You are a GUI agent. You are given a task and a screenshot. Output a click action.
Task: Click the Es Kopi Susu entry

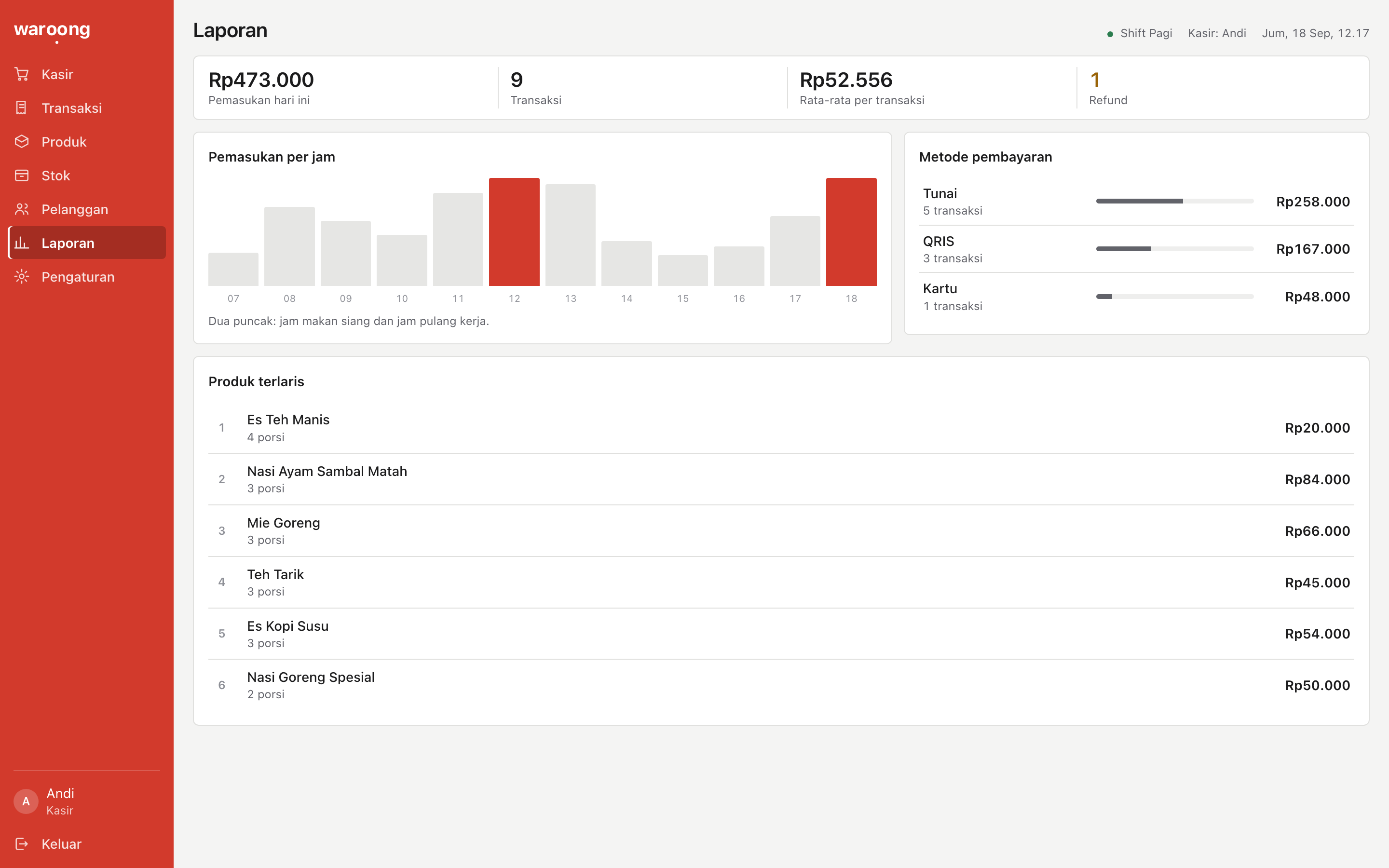(781, 634)
